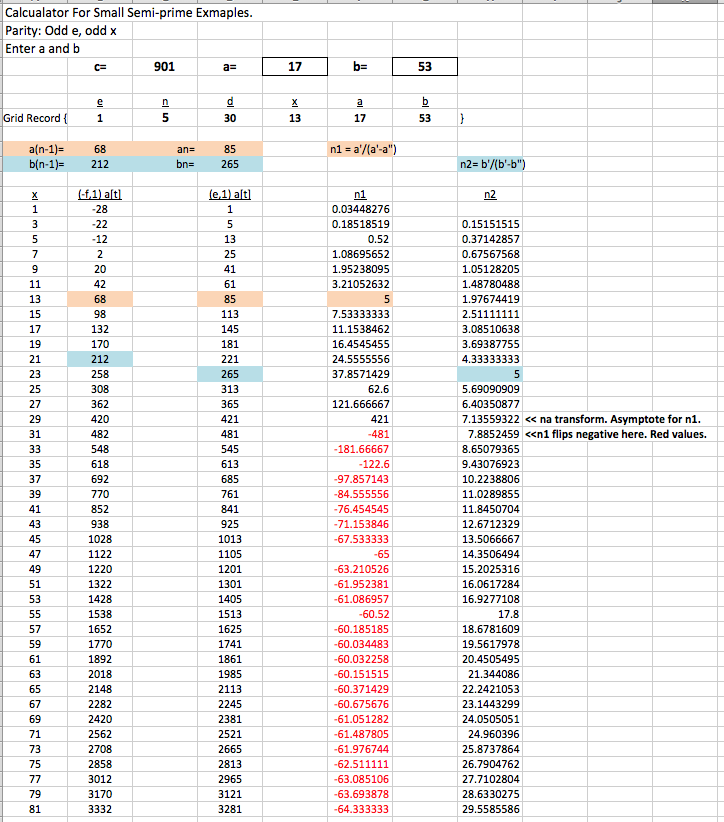
Task: Click the orange highlighted cell 68 in row x=13
Action: pyautogui.click(x=100, y=299)
